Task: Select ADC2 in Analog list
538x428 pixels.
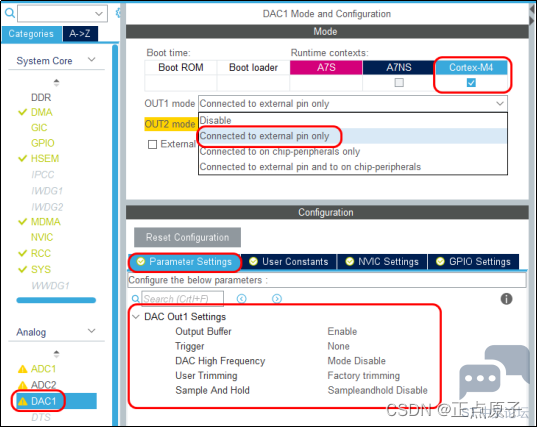Action: (x=43, y=385)
